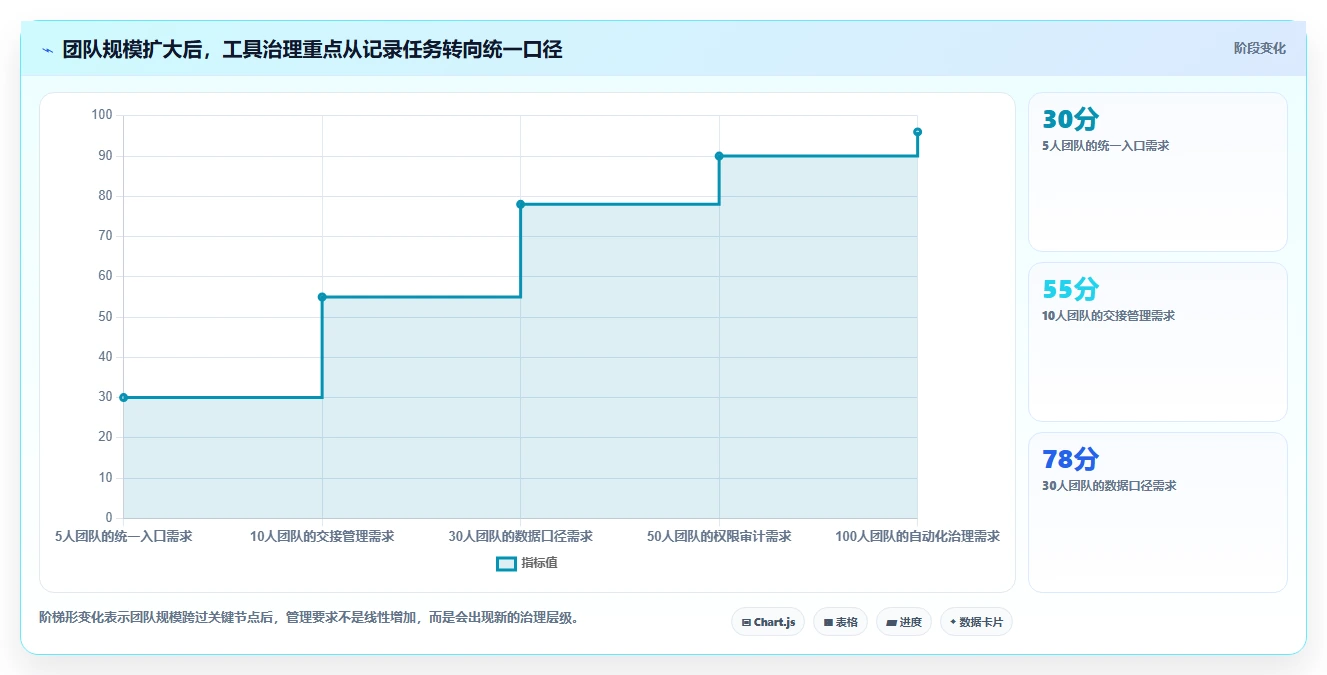Select the 表格 tag pill
The width and height of the screenshot is (1327, 675).
click(x=840, y=622)
